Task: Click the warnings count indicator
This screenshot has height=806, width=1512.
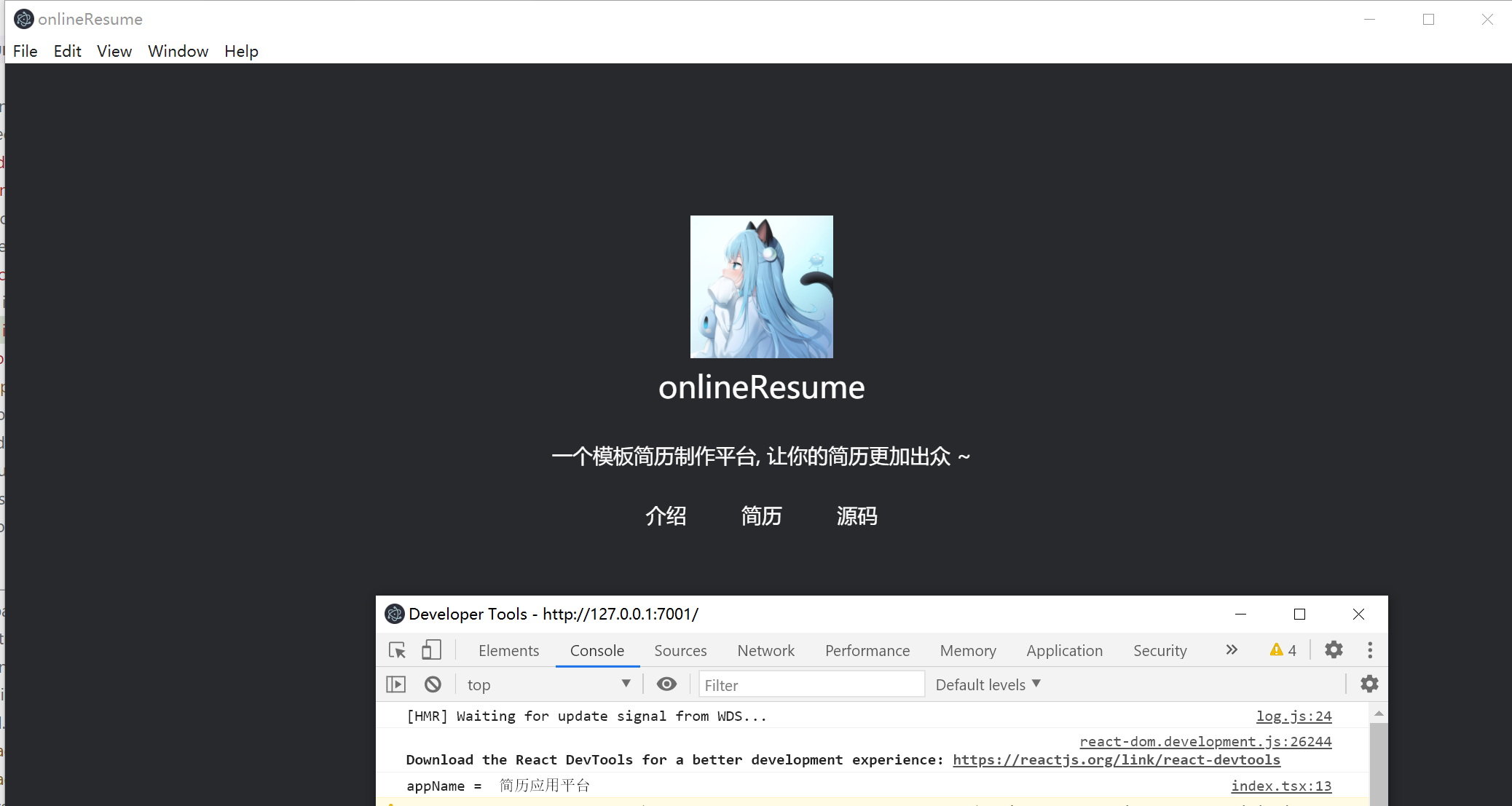Action: 1283,649
